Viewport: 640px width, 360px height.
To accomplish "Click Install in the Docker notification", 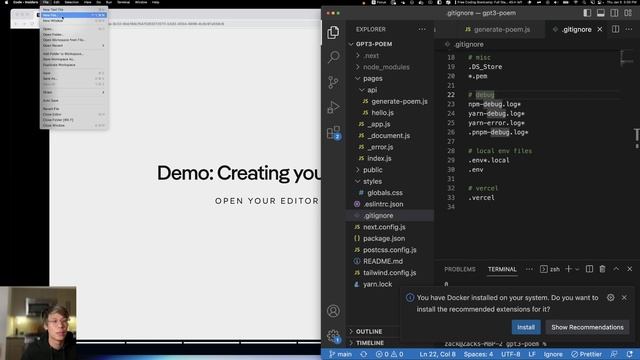I will (x=526, y=327).
